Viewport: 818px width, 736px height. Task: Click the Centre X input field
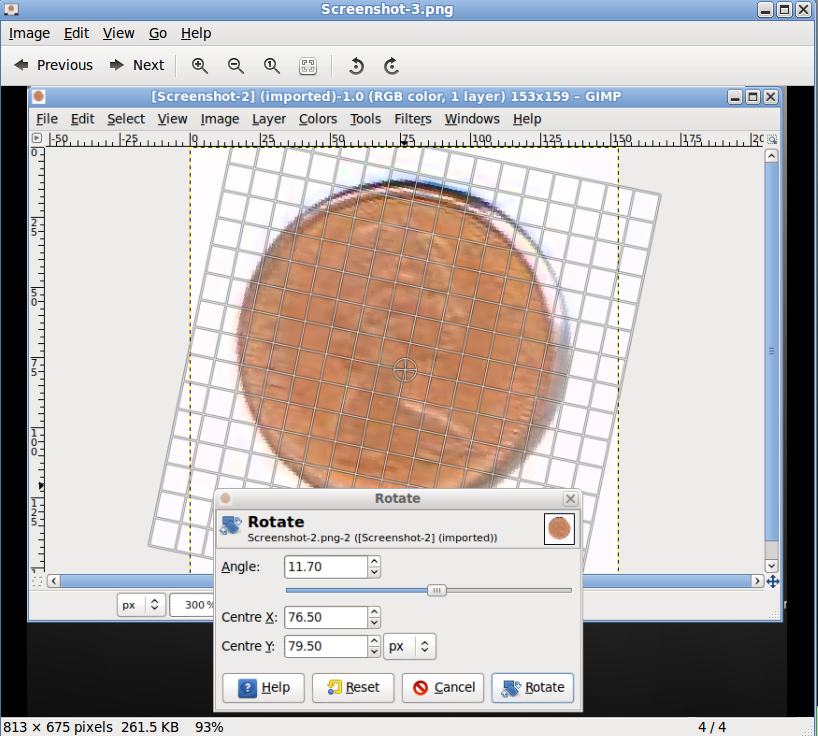(x=326, y=617)
